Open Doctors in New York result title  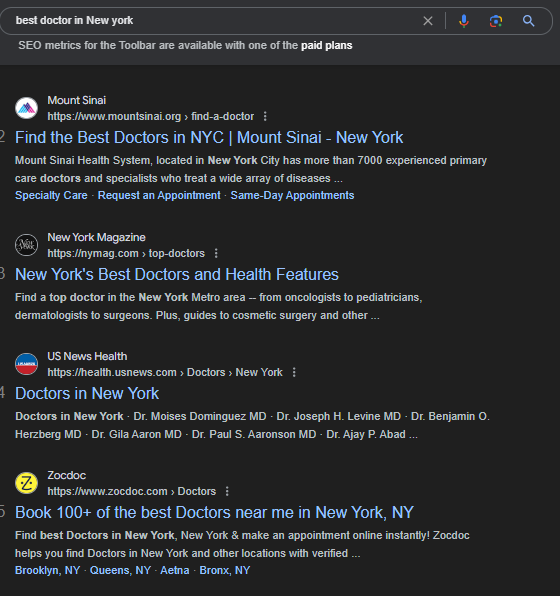87,393
